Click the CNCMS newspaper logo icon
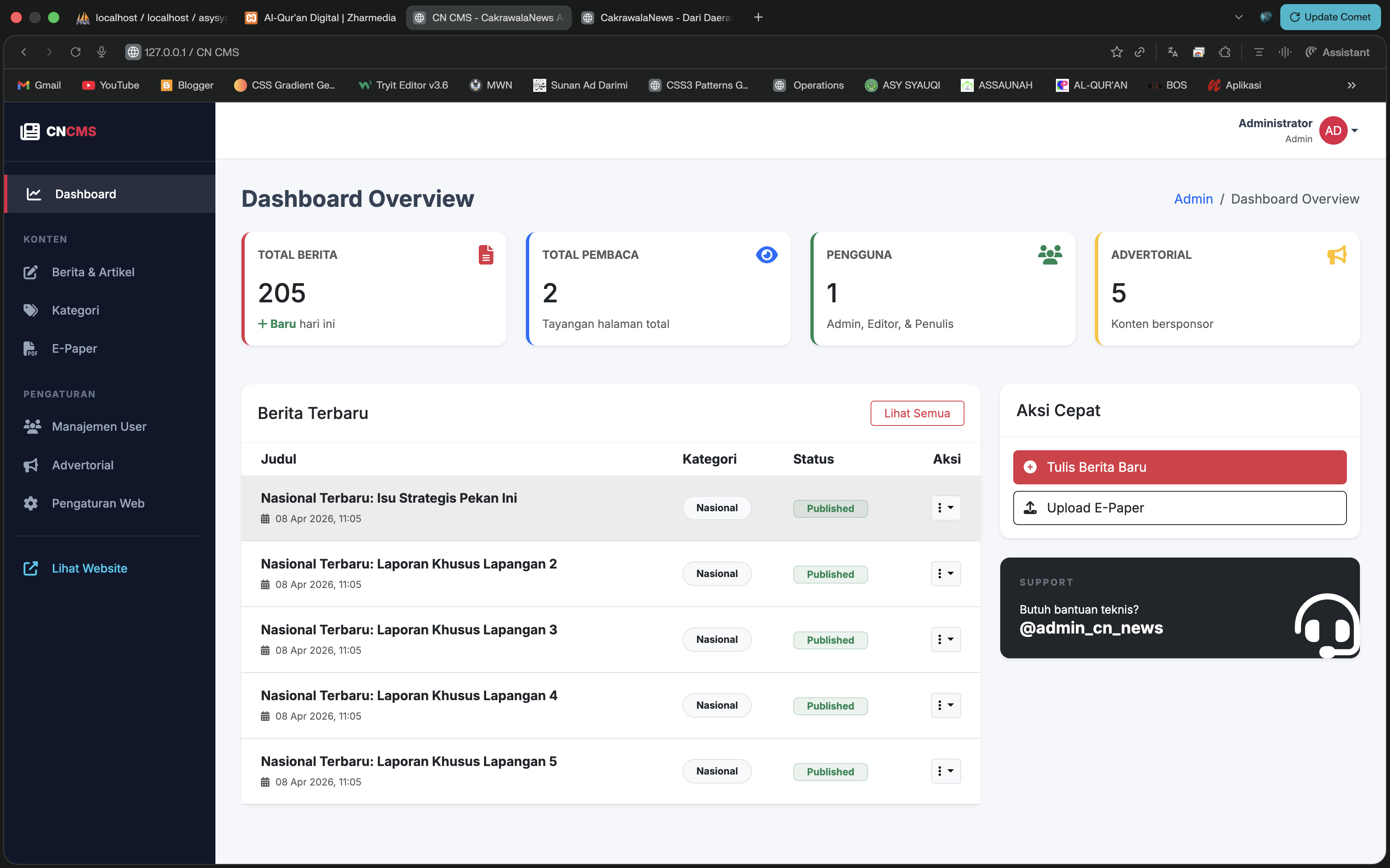The image size is (1390, 868). click(30, 132)
